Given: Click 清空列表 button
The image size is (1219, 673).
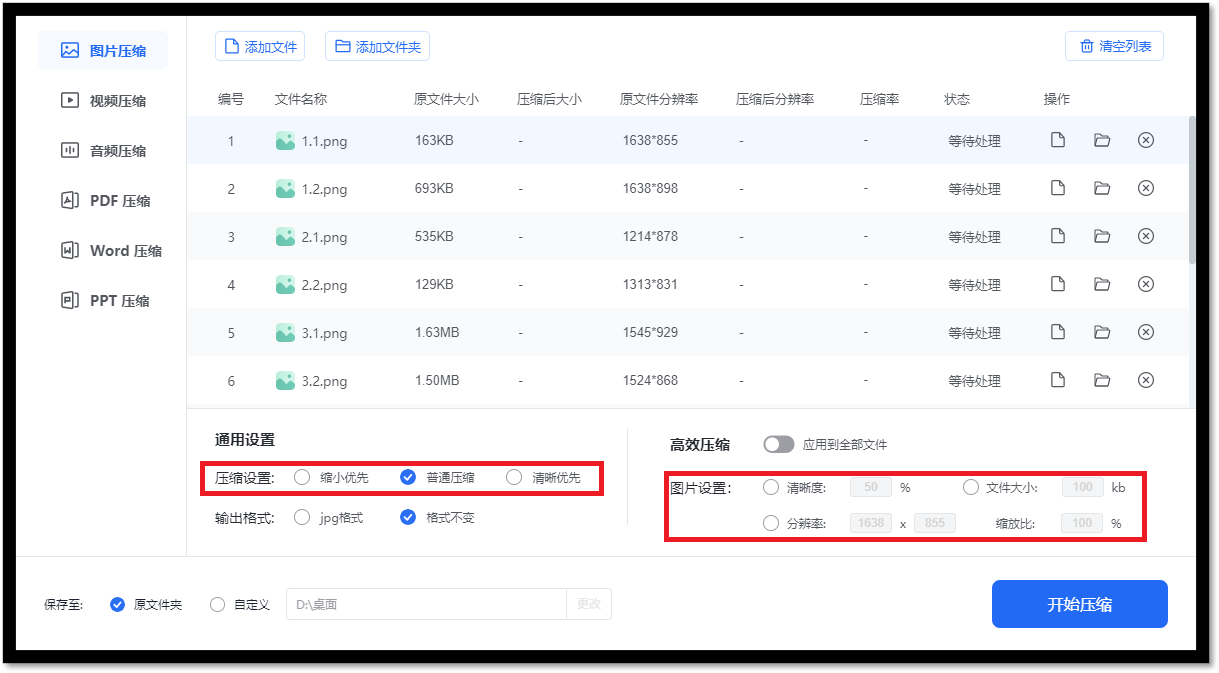Looking at the screenshot, I should pyautogui.click(x=1114, y=46).
